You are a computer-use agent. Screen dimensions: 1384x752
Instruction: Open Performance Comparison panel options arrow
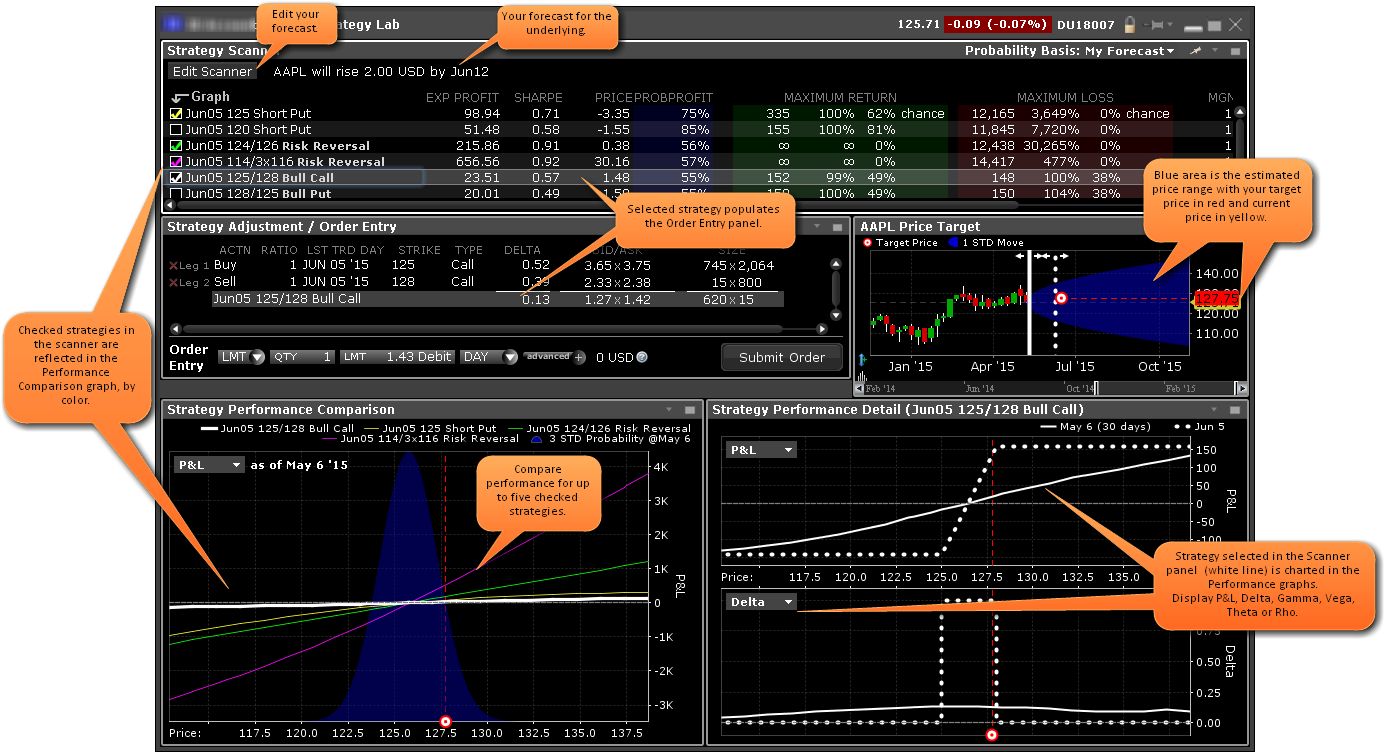[x=671, y=410]
